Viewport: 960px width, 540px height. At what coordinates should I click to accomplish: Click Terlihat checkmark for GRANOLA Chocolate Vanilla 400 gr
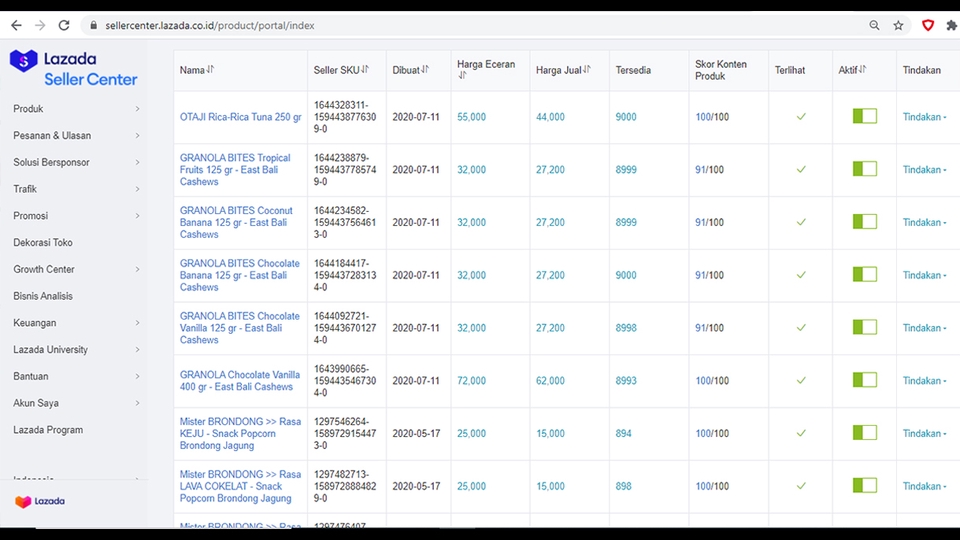point(801,380)
